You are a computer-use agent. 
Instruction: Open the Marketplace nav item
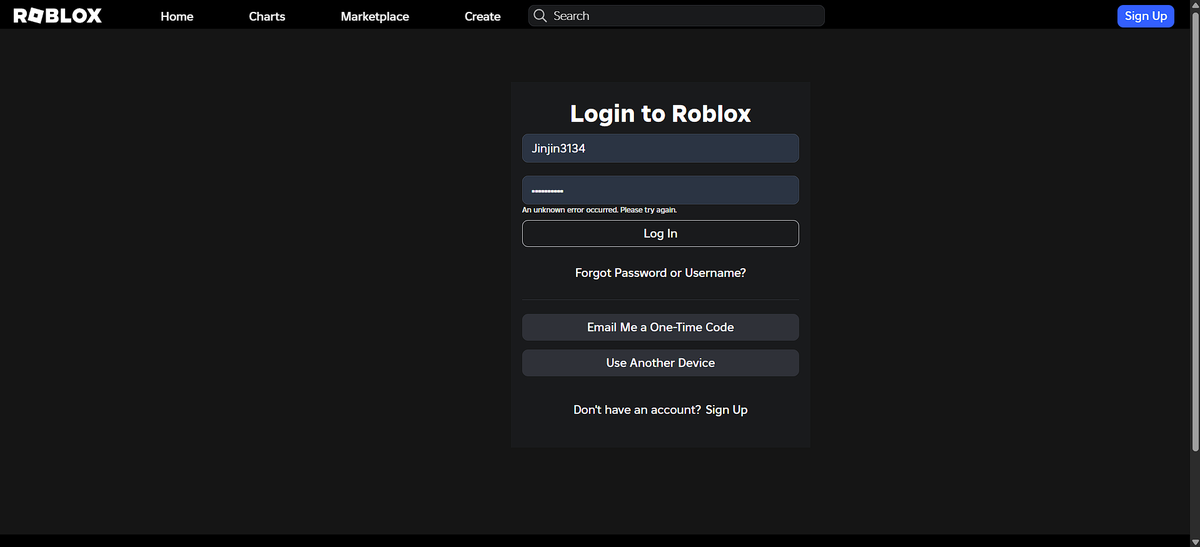pyautogui.click(x=375, y=16)
